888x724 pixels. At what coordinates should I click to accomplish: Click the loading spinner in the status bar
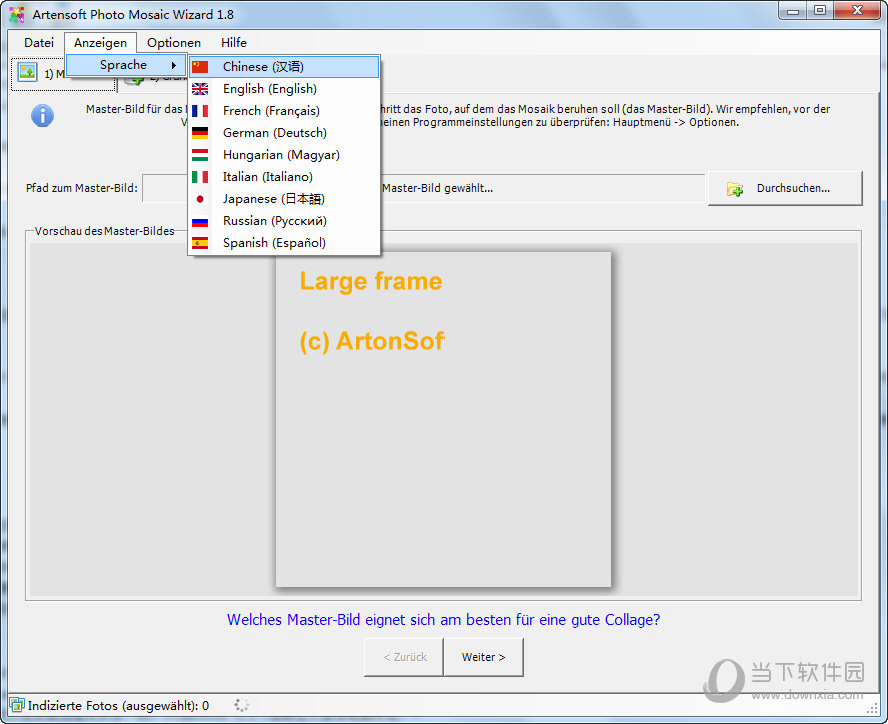[x=242, y=705]
